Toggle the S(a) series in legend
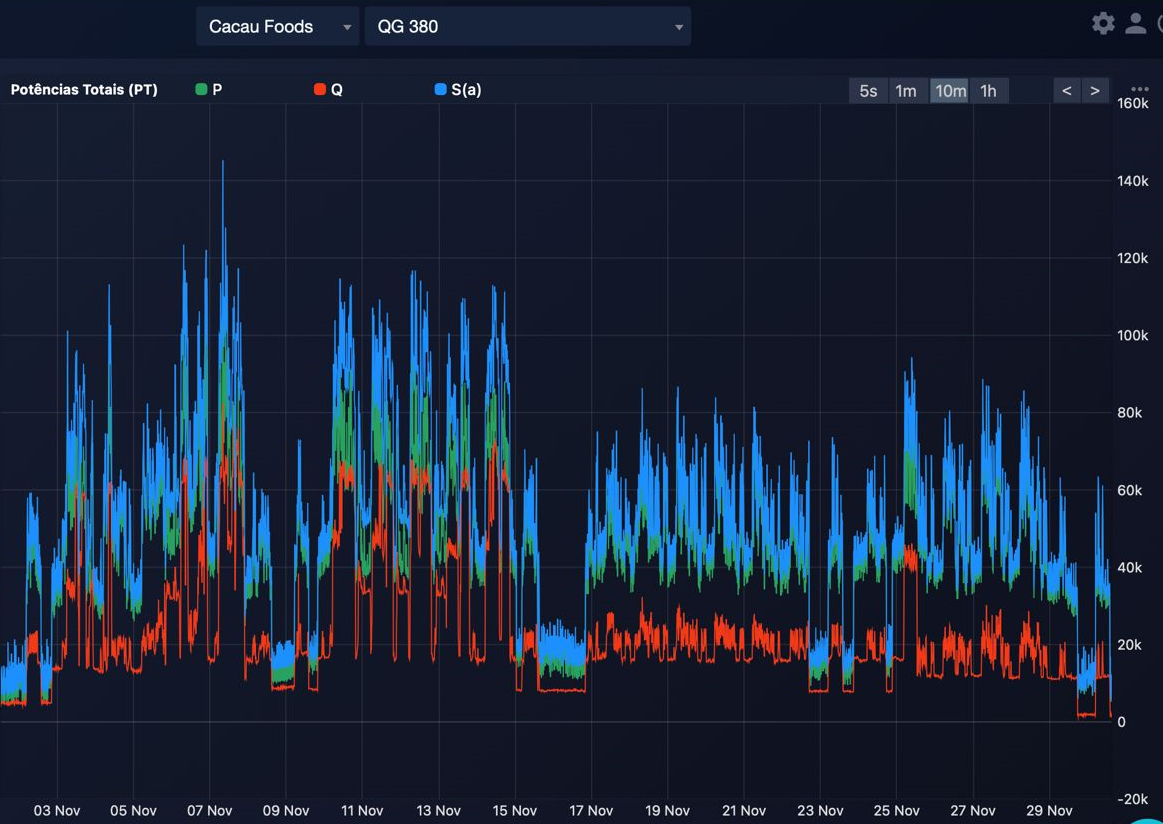The width and height of the screenshot is (1163, 824). (458, 90)
